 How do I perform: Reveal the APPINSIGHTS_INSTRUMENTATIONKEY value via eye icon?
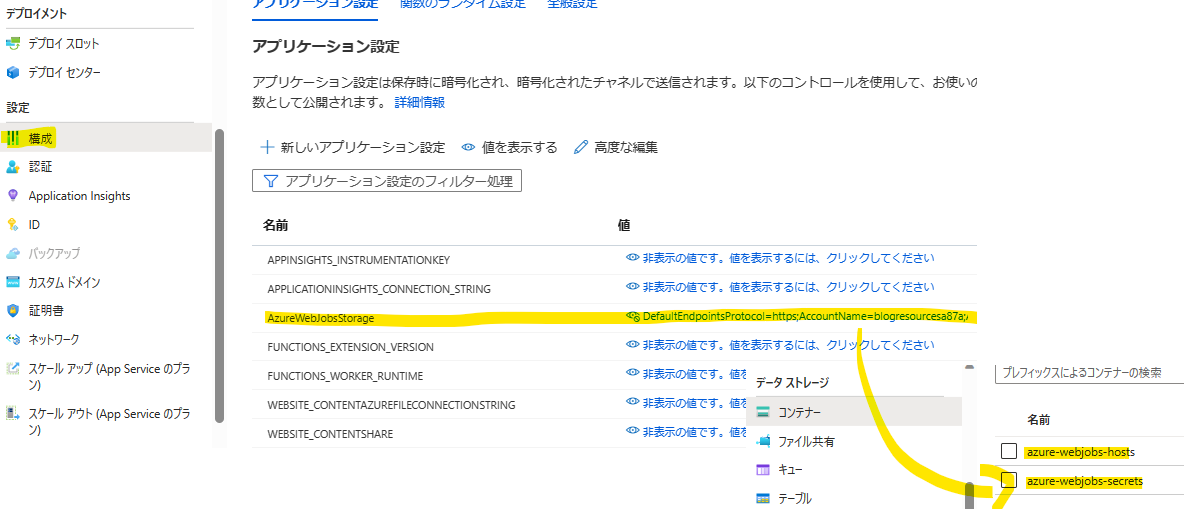pos(633,258)
